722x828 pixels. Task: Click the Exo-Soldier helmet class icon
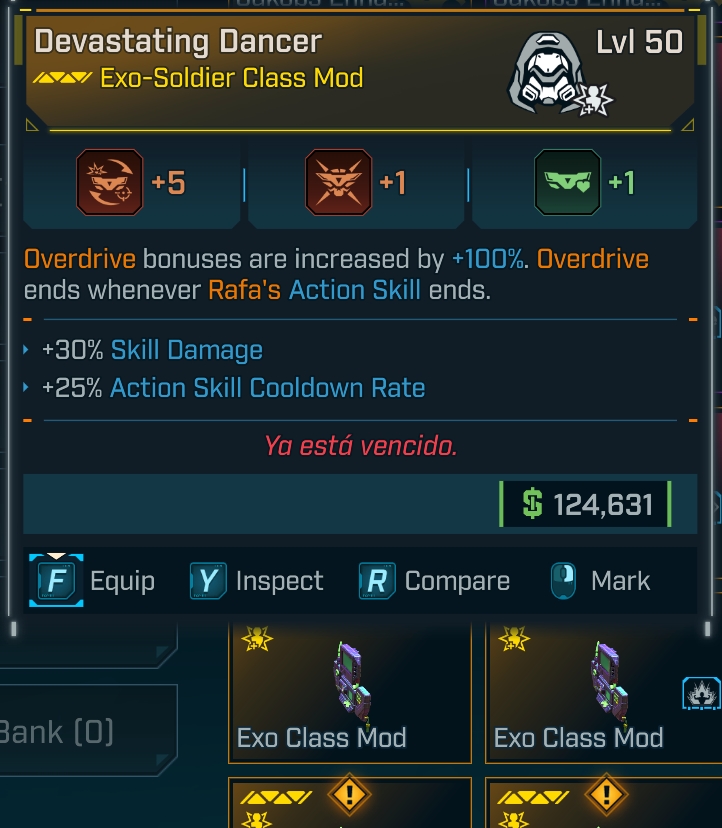[549, 71]
